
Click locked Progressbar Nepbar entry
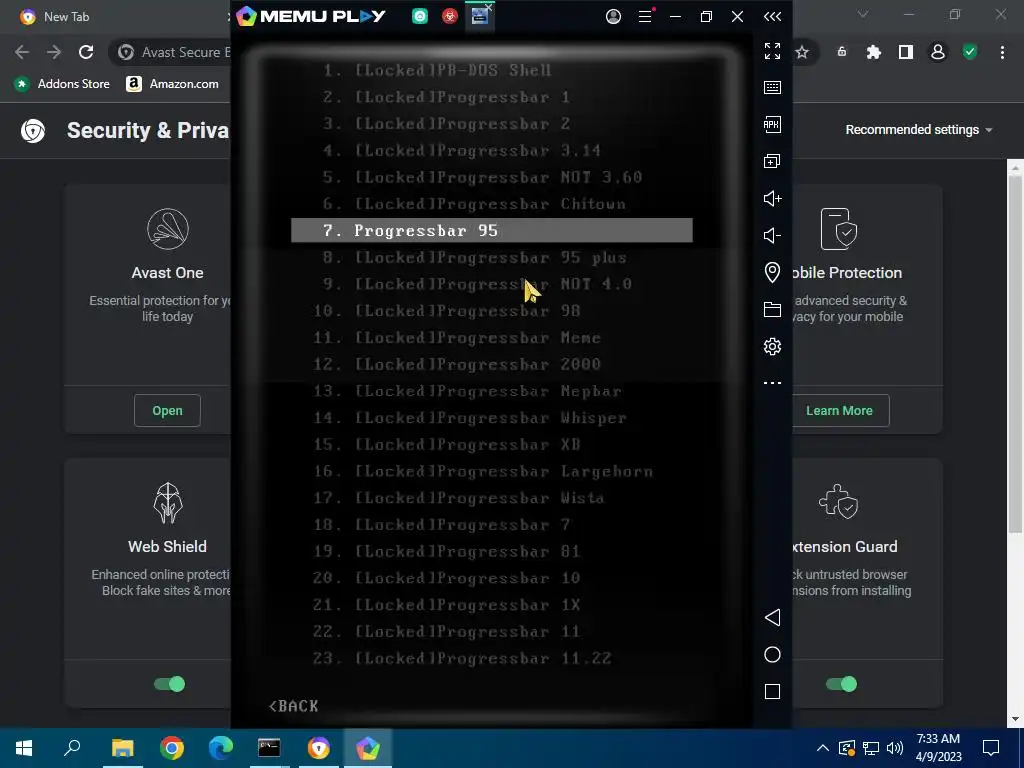point(467,391)
